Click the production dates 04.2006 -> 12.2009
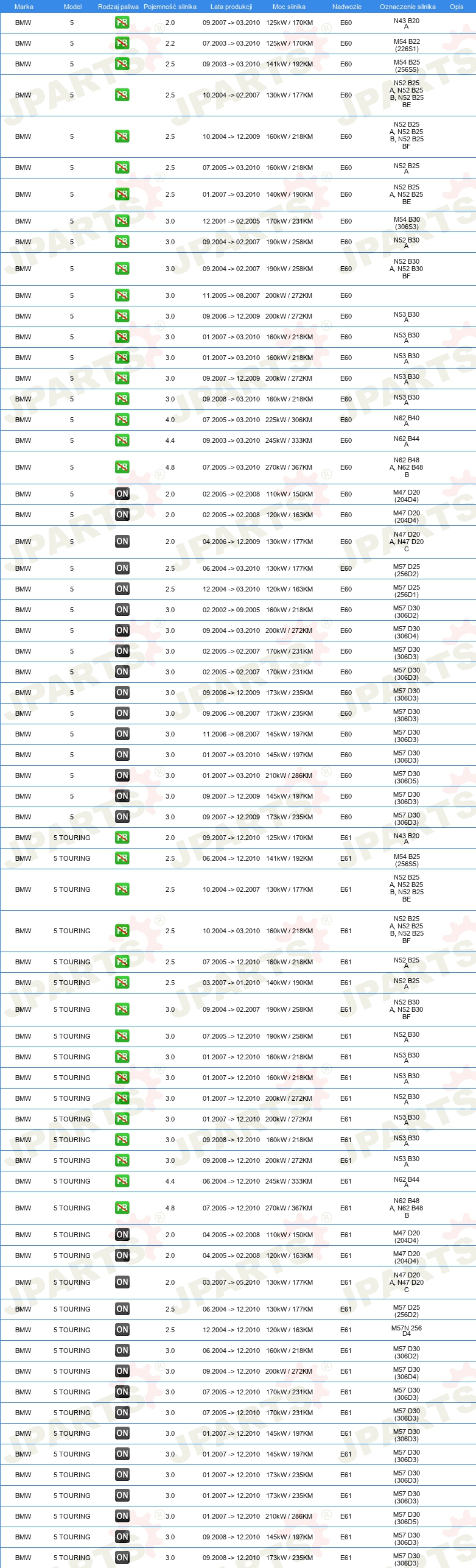Screen dimensions: 476x1568 pyautogui.click(x=231, y=542)
